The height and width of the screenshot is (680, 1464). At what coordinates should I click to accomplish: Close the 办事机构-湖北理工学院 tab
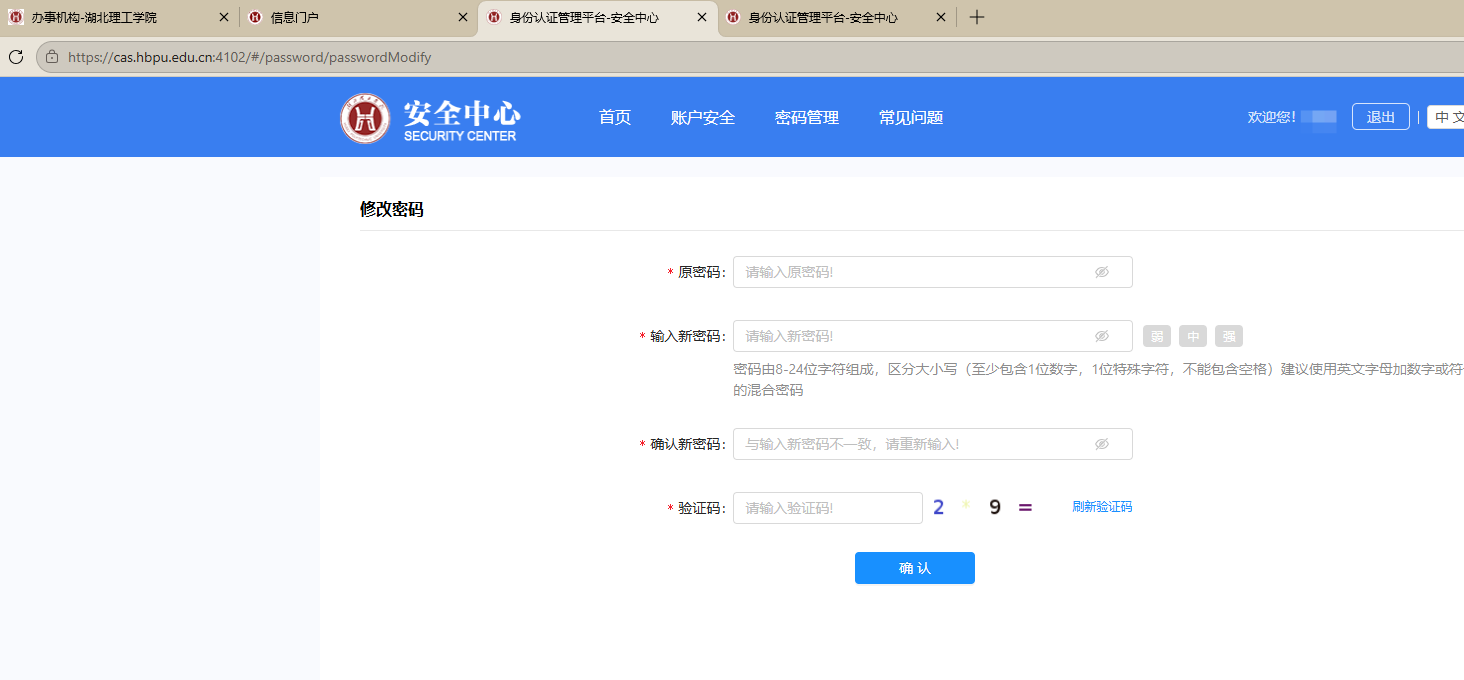coord(224,17)
